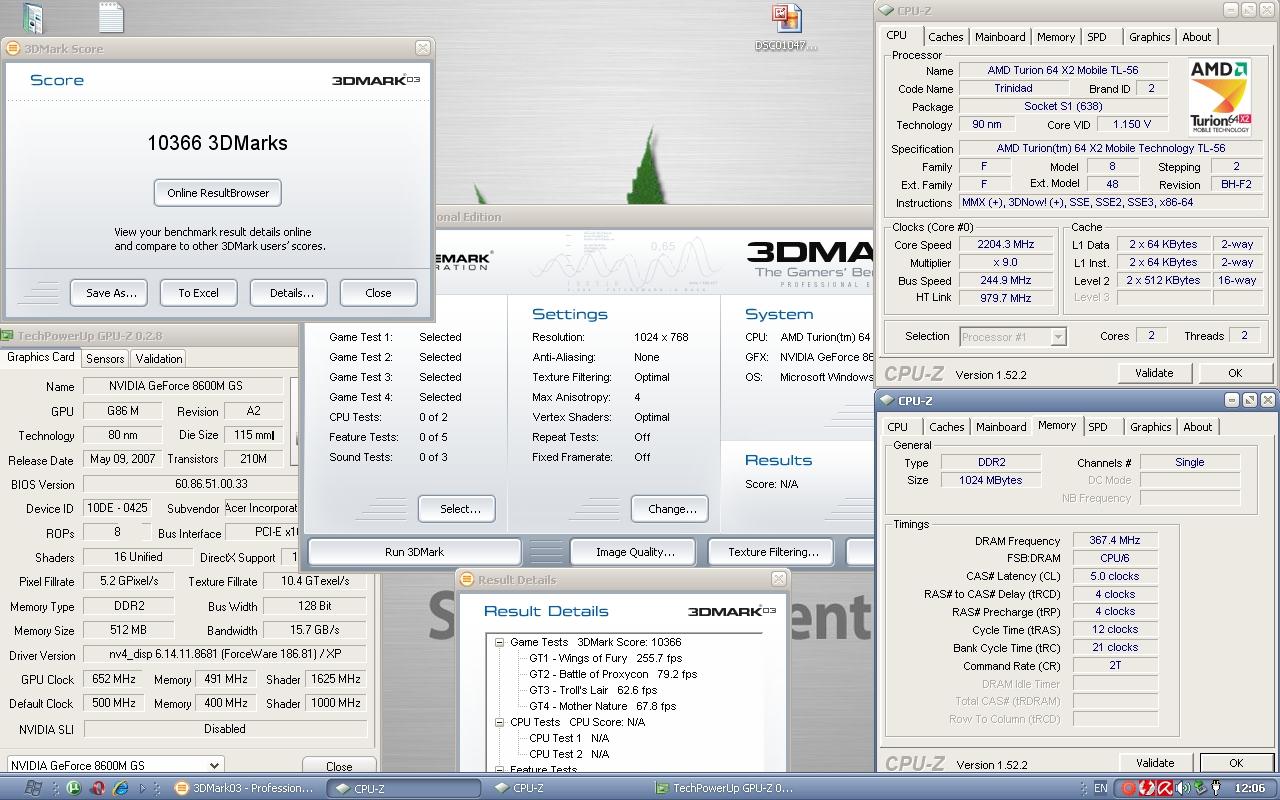This screenshot has width=1280, height=800.
Task: Open Processor selection dropdown in CPU-Z
Action: click(x=1013, y=337)
